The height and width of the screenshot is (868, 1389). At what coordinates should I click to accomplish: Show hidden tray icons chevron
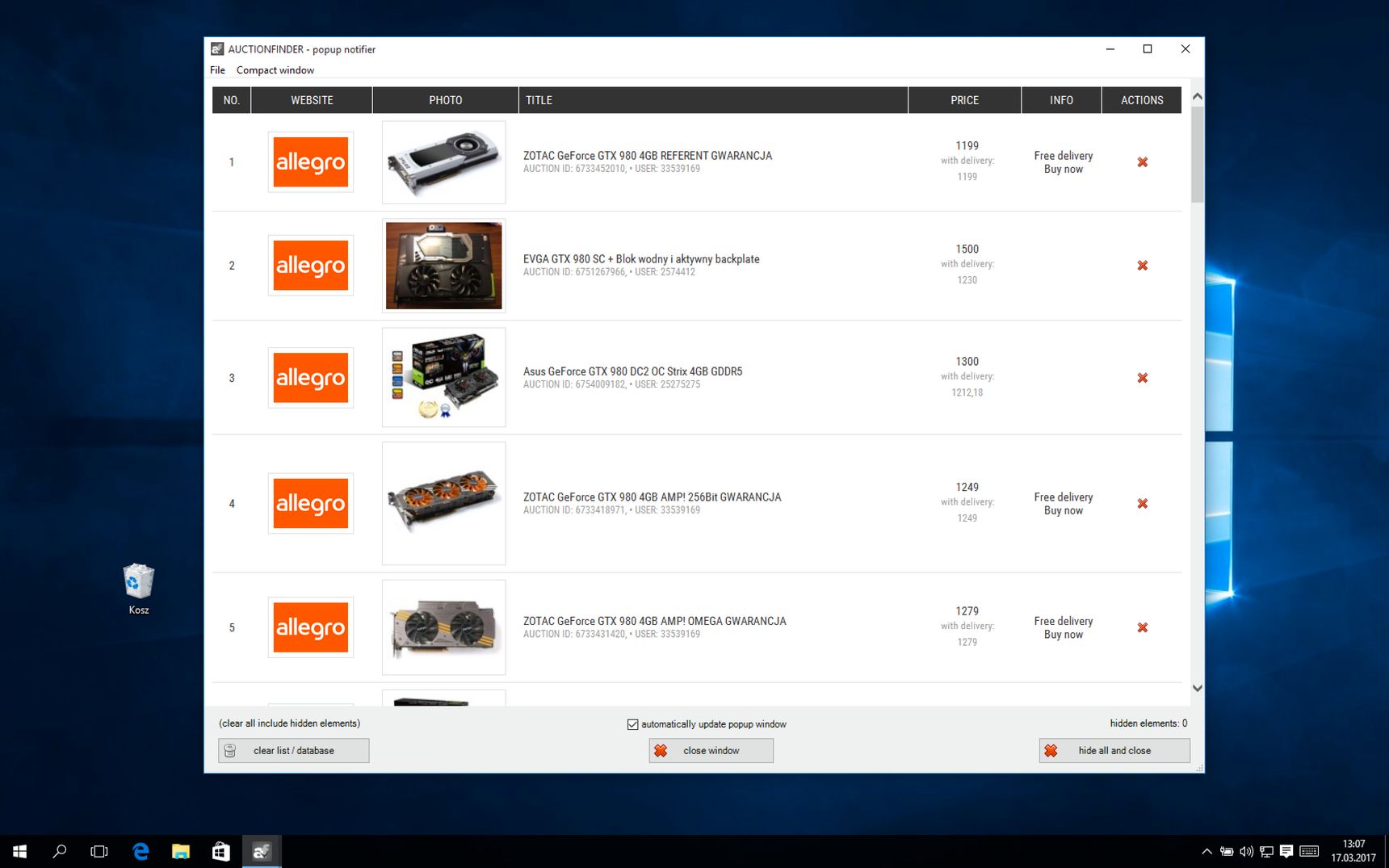pos(1206,851)
